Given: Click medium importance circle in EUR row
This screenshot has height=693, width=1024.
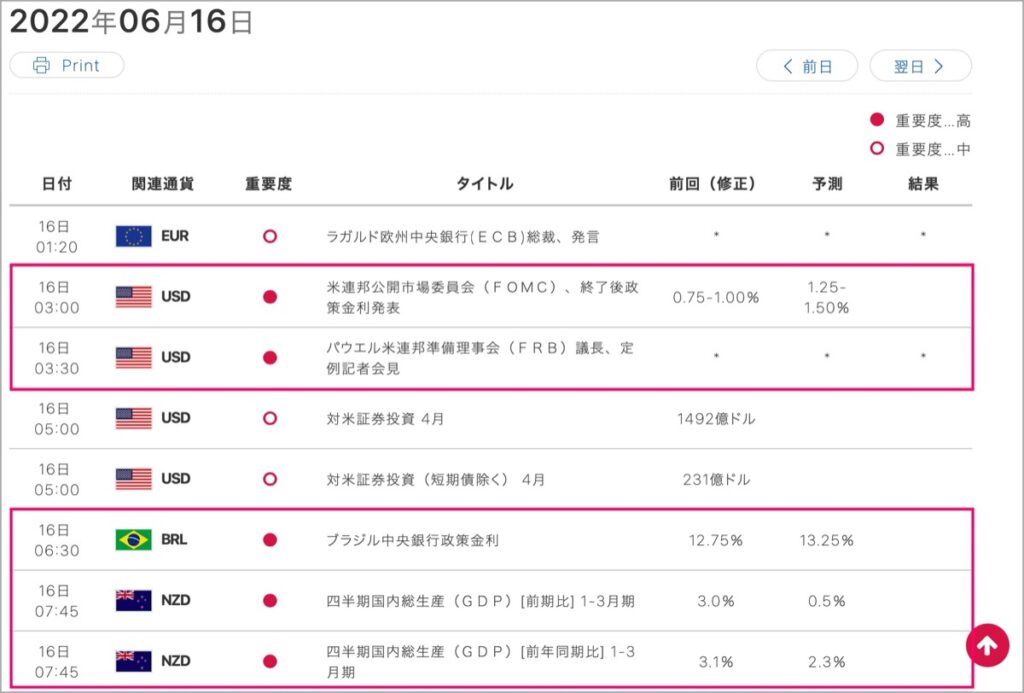Looking at the screenshot, I should pyautogui.click(x=270, y=236).
